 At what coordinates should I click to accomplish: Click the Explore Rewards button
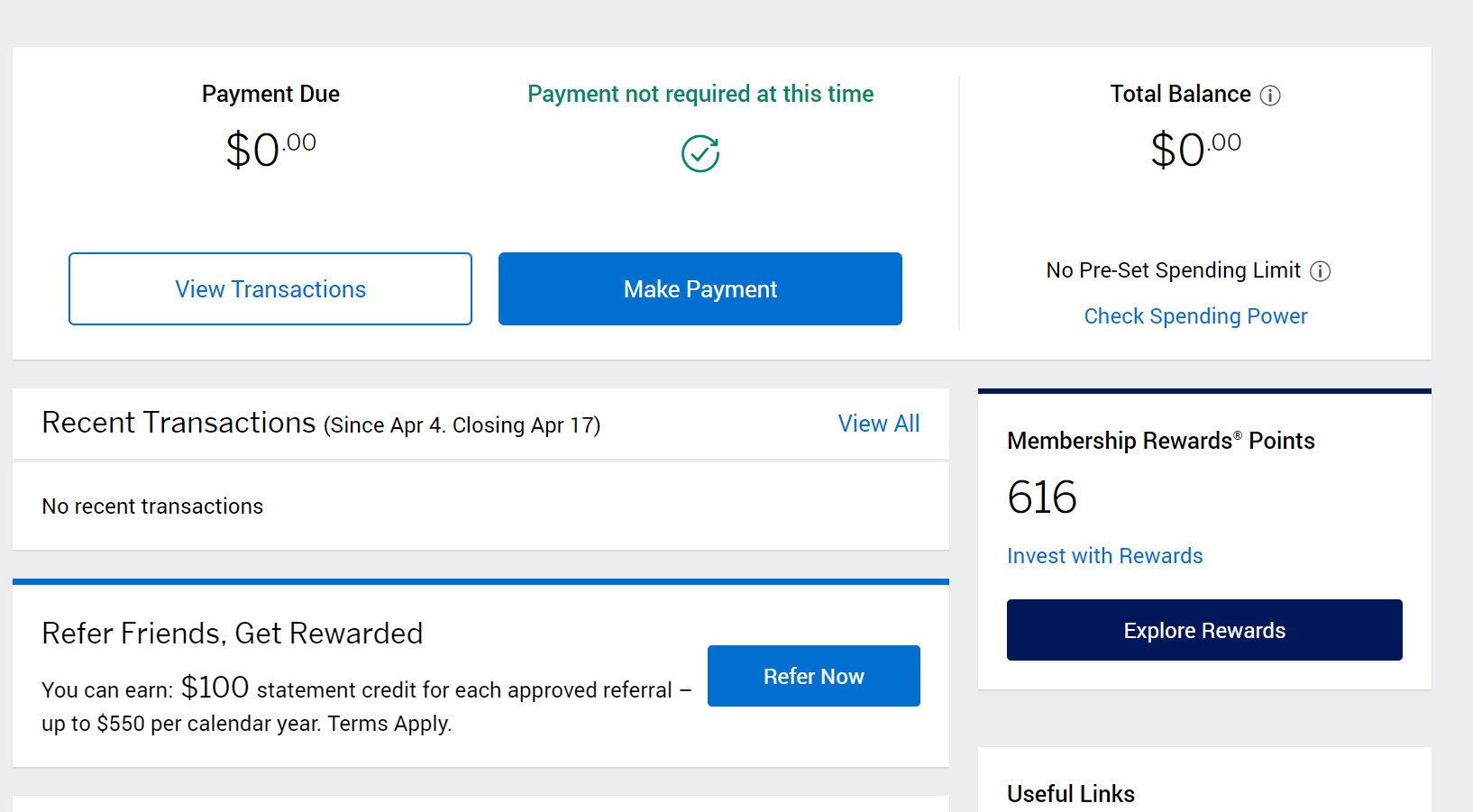(1204, 630)
